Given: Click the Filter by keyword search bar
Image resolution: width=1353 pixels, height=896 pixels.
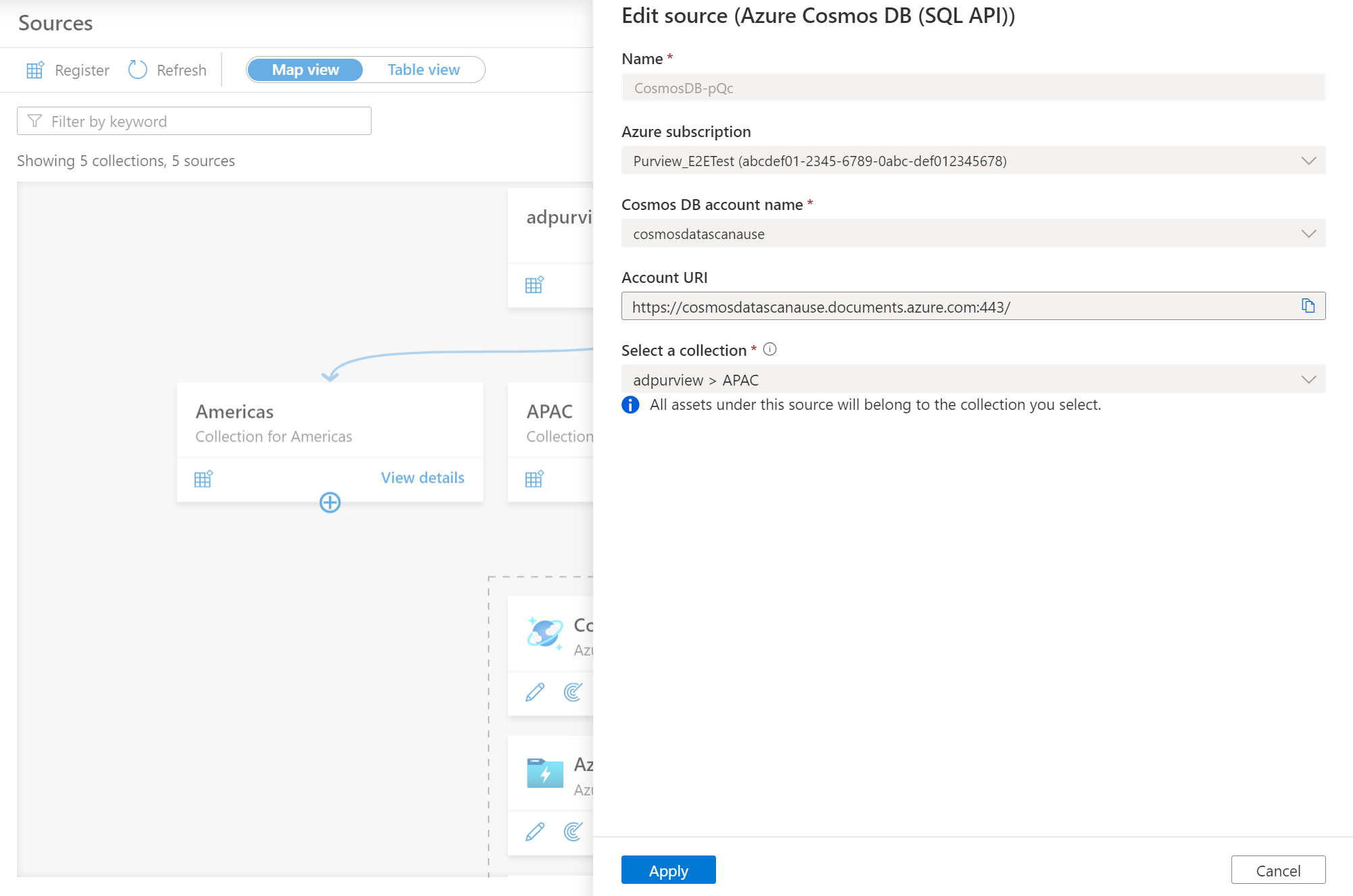Looking at the screenshot, I should [x=195, y=122].
